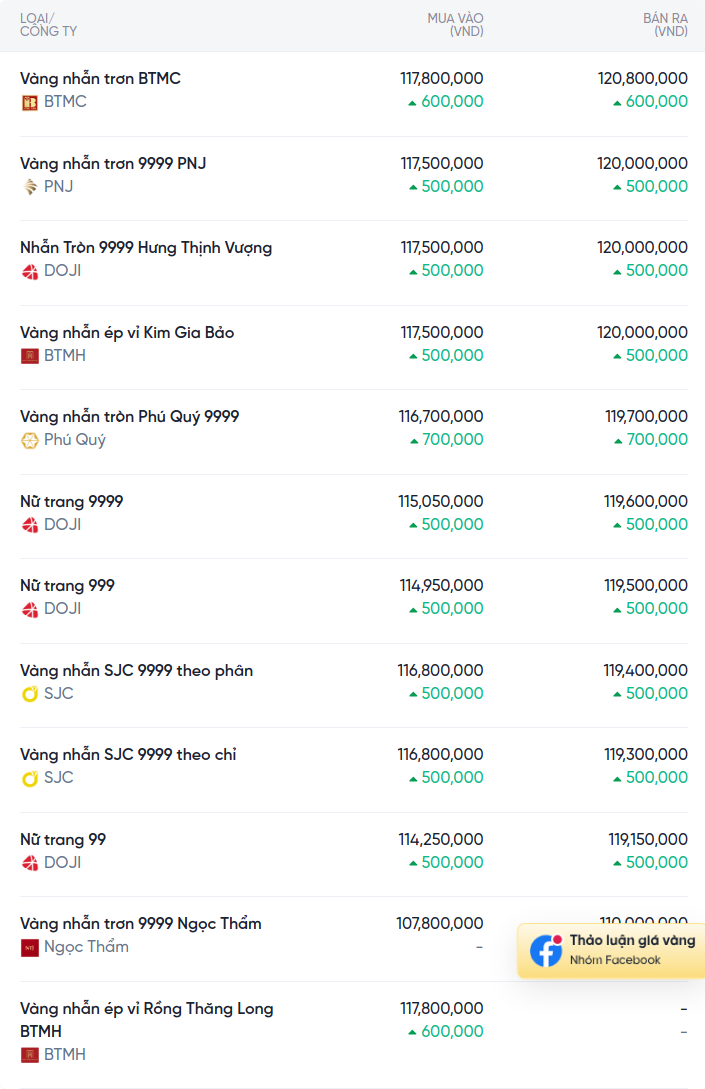Click the LOẠI/CÔNG TY column header
This screenshot has height=1089, width=705.
pos(48,25)
